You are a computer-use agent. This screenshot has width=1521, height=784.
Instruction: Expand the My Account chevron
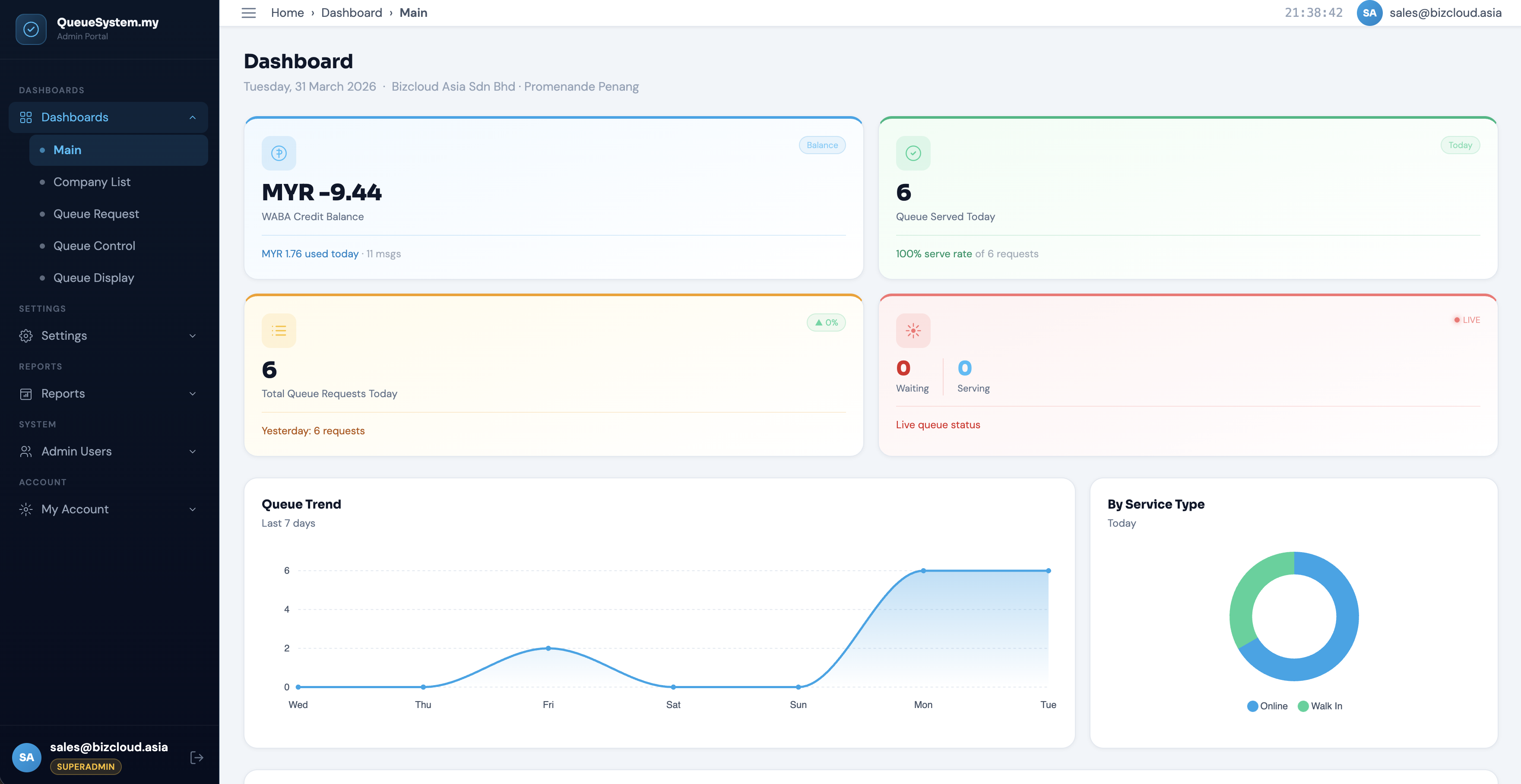193,509
